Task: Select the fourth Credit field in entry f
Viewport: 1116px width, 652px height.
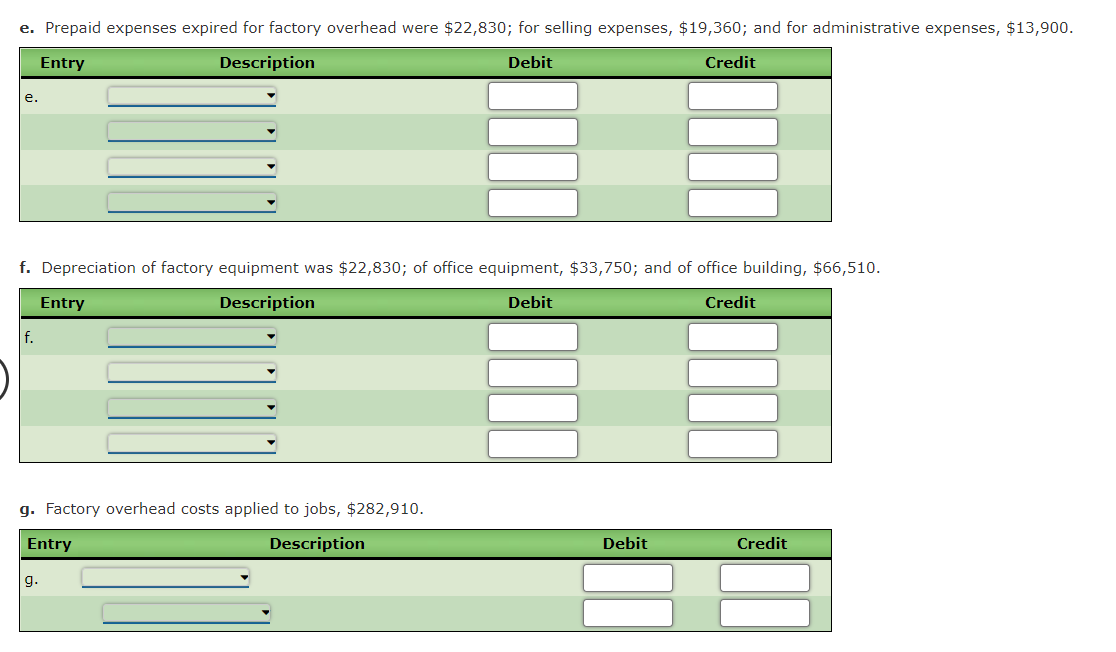Action: [x=732, y=443]
